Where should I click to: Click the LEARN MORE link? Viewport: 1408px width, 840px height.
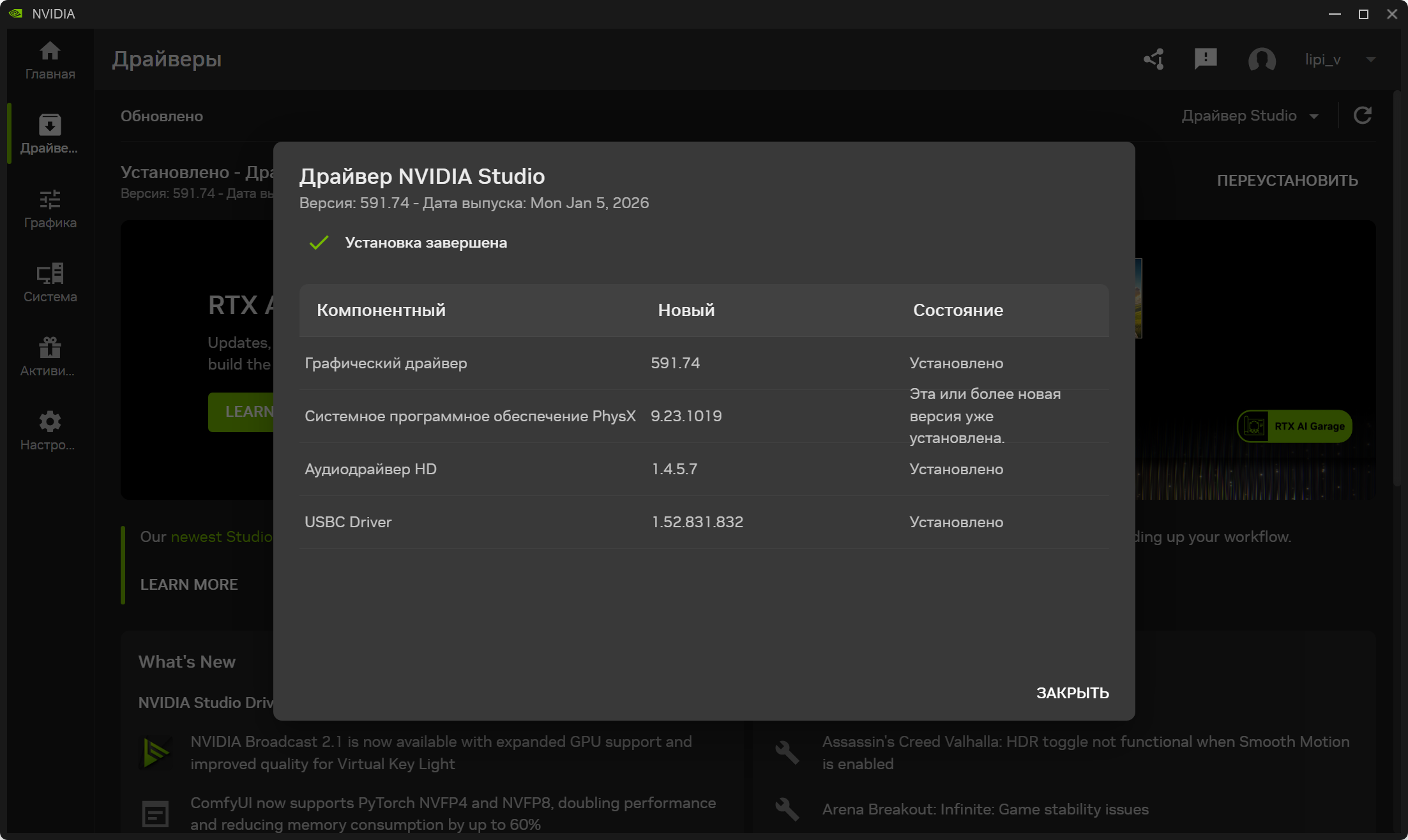(x=189, y=585)
